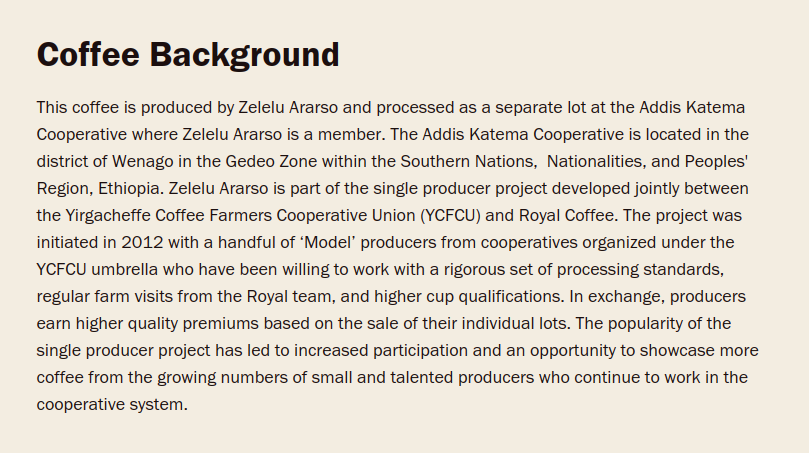Image resolution: width=809 pixels, height=453 pixels.
Task: Click the word 'Zelelu' in first line
Action: tap(261, 107)
